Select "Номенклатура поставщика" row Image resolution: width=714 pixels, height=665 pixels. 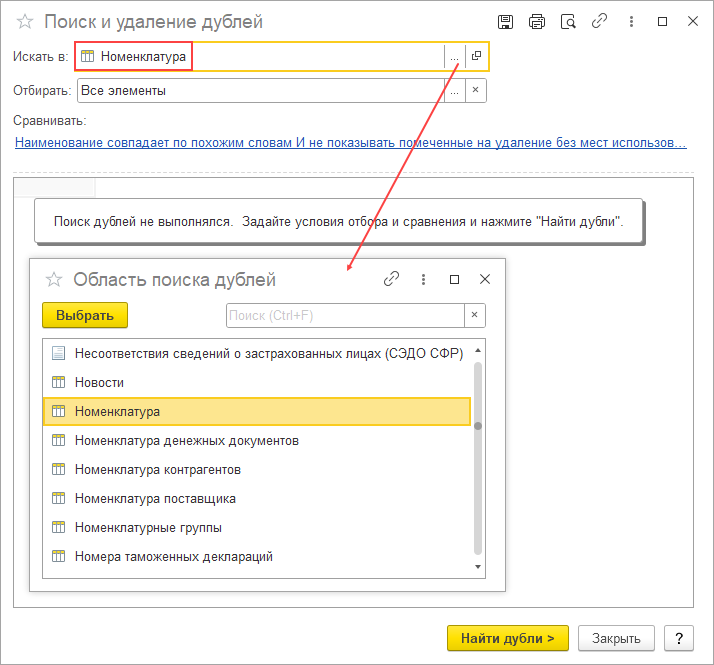tap(257, 499)
